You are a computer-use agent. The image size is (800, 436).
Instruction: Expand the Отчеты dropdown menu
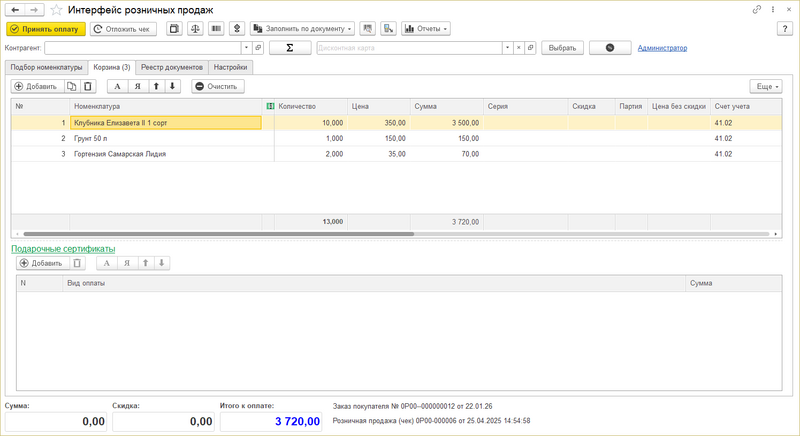click(426, 29)
